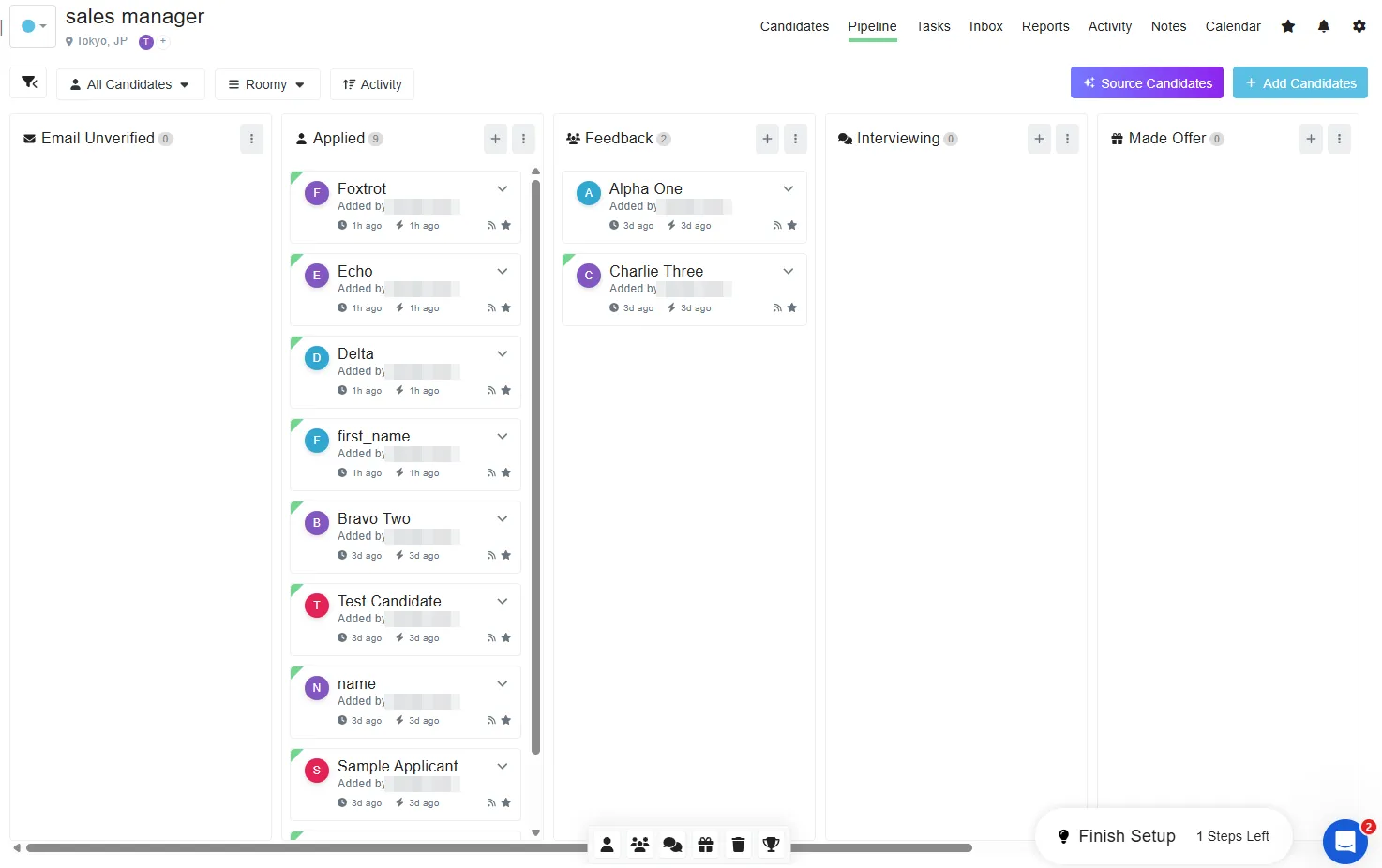1382x868 pixels.
Task: Open Made Offer stage options menu
Action: click(x=1340, y=139)
